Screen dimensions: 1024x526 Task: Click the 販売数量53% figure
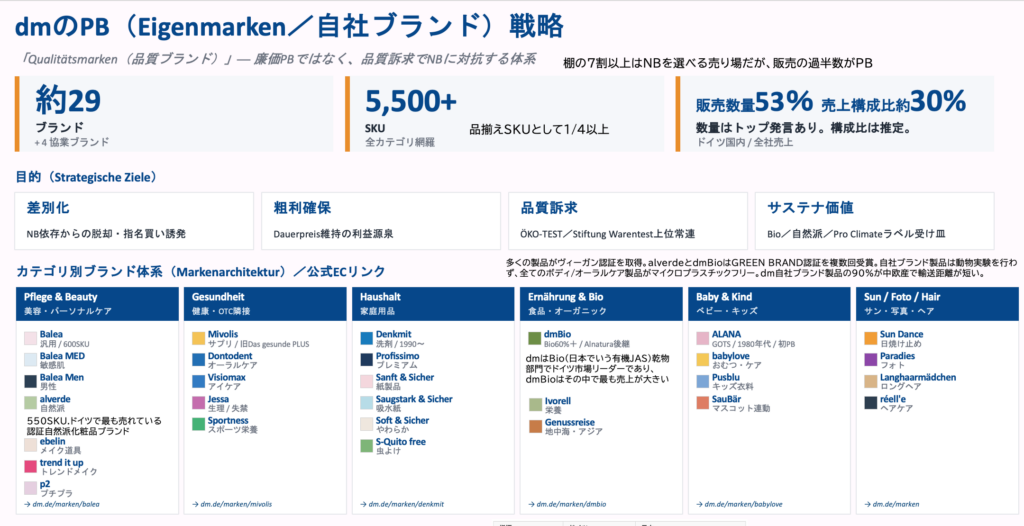click(x=754, y=102)
